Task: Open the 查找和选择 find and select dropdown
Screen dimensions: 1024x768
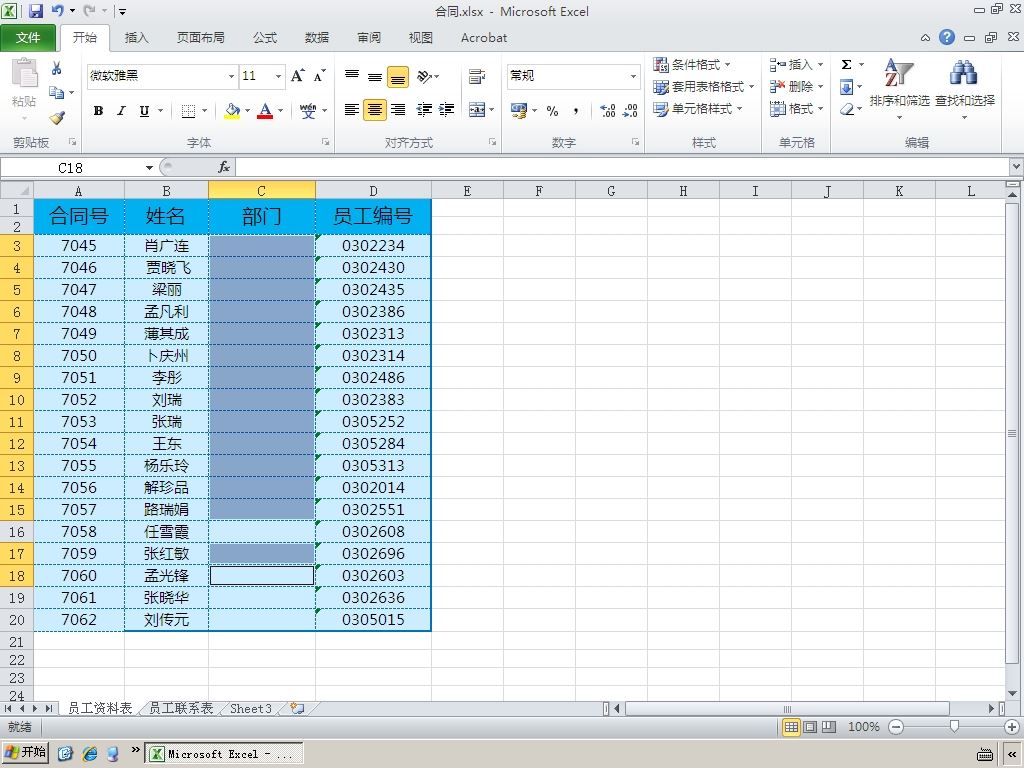Action: (x=965, y=89)
